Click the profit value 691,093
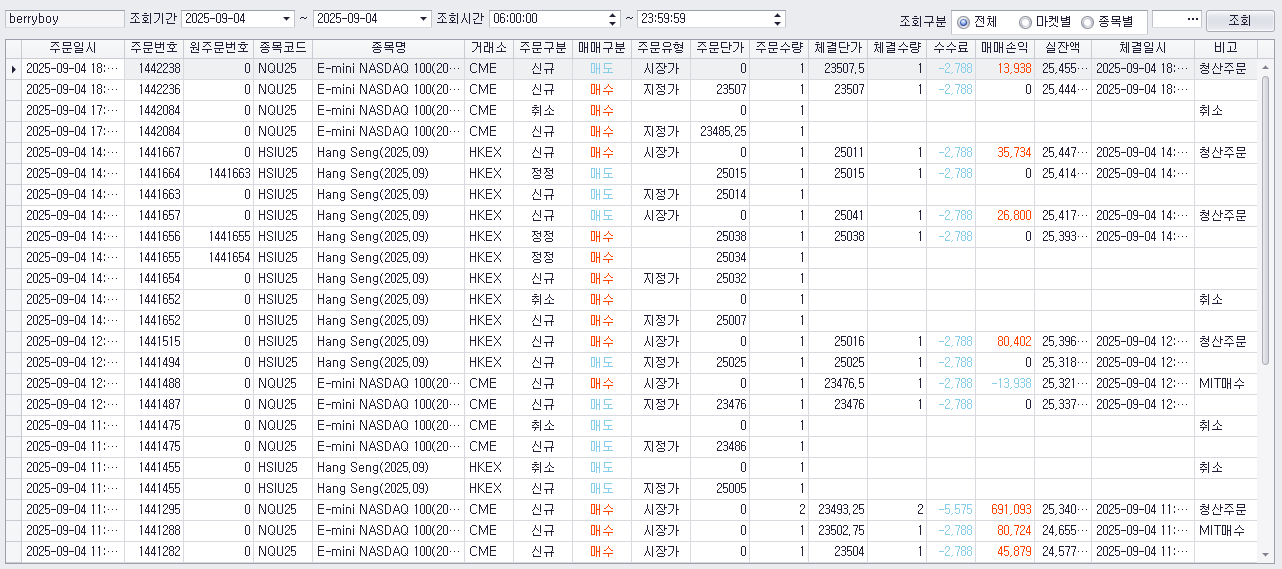Image resolution: width=1282 pixels, height=569 pixels. 1010,510
